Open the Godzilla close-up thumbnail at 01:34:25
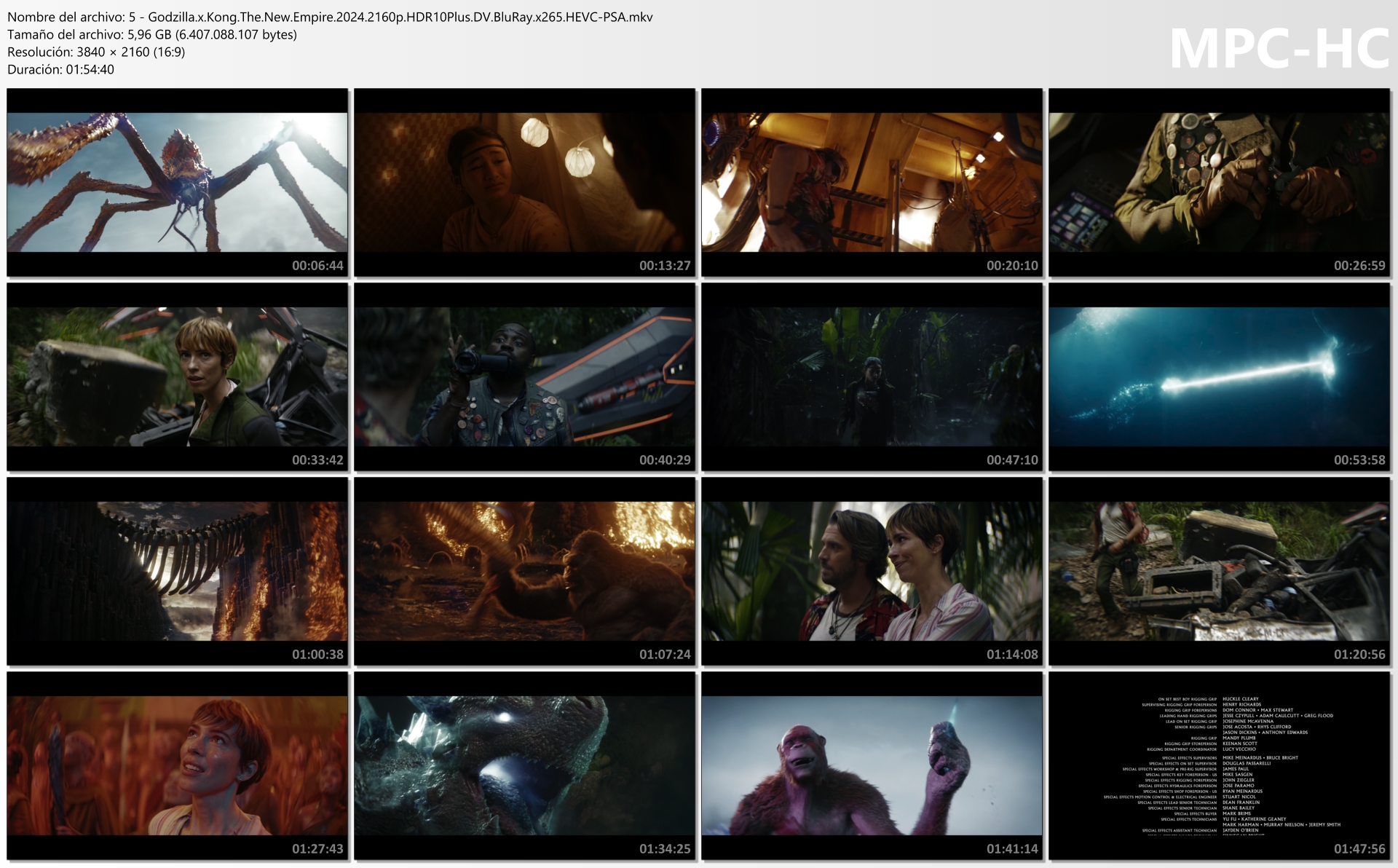Screen dimensions: 1398x868 click(x=525, y=765)
